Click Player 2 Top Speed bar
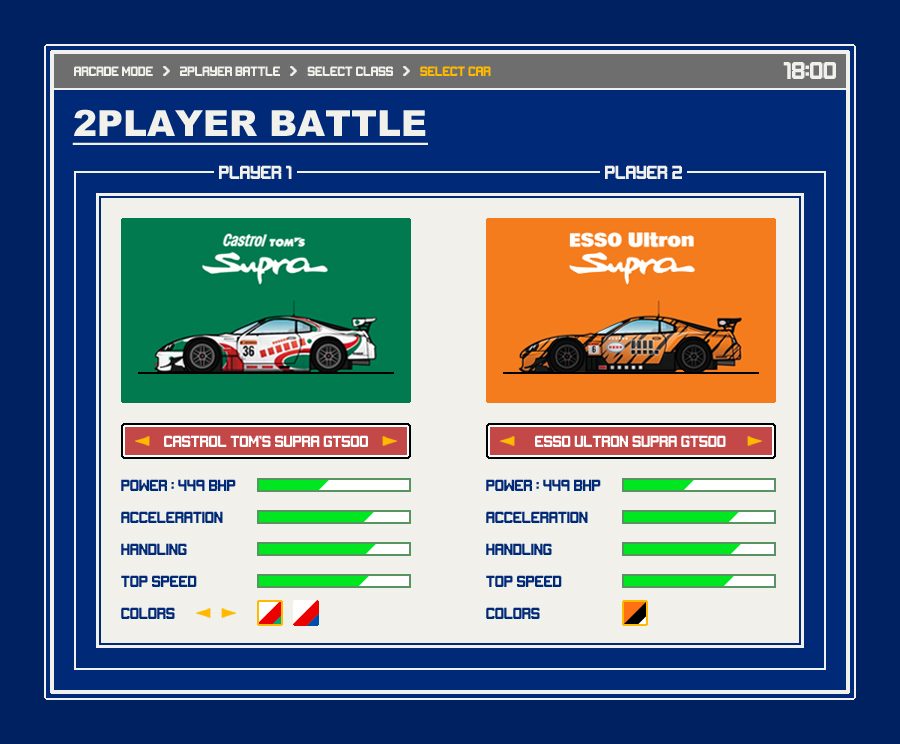 (699, 581)
